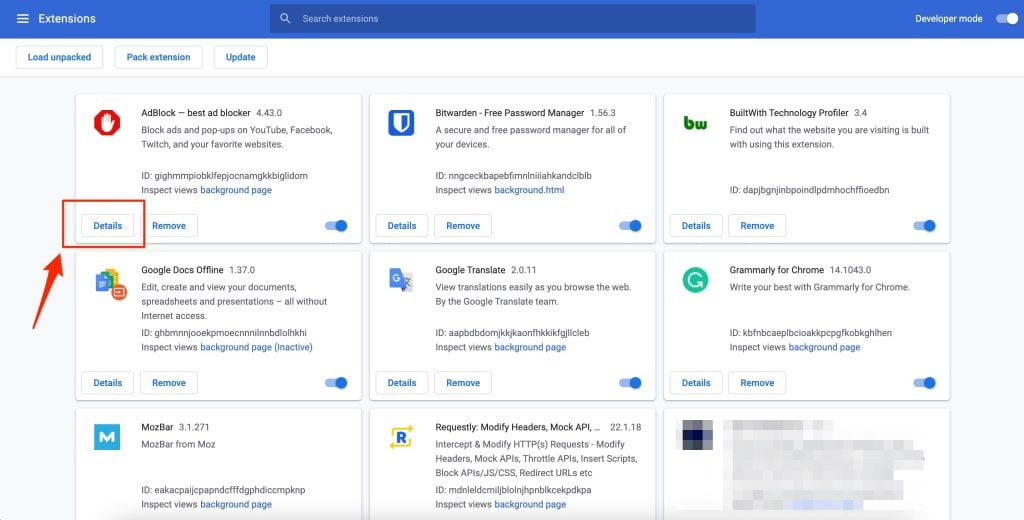Open Google Translate background page link

(530, 347)
